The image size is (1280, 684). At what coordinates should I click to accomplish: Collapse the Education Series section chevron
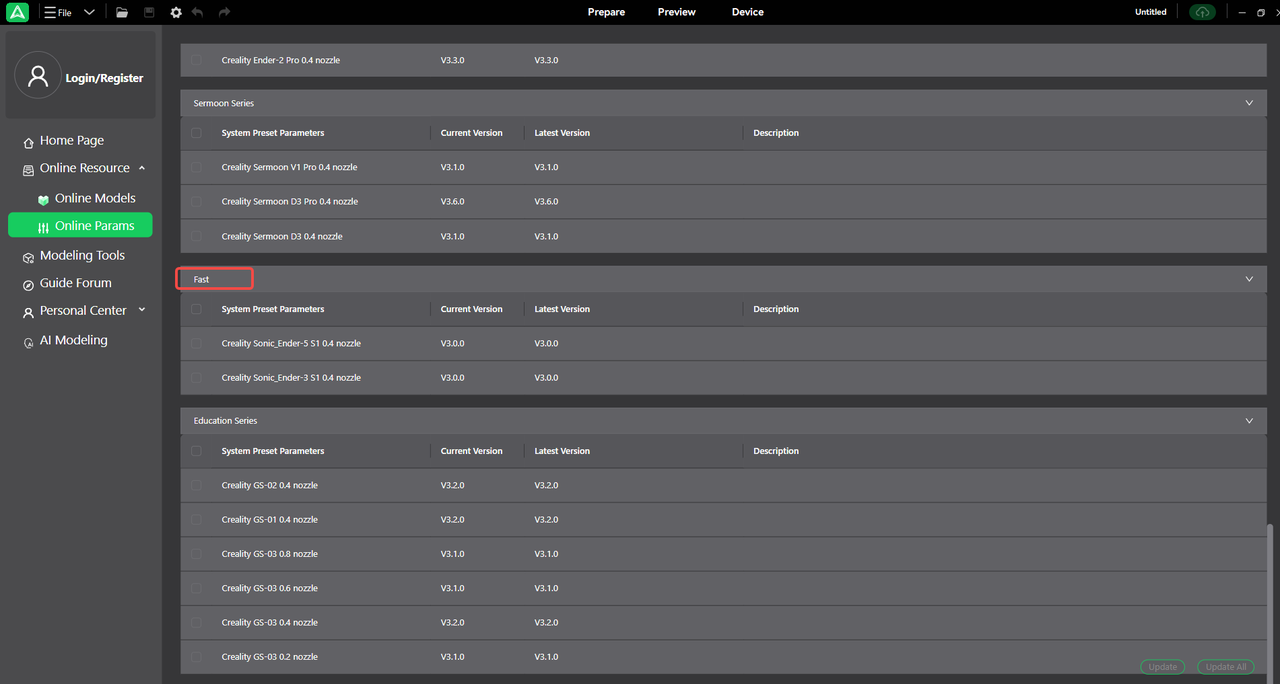click(x=1249, y=421)
